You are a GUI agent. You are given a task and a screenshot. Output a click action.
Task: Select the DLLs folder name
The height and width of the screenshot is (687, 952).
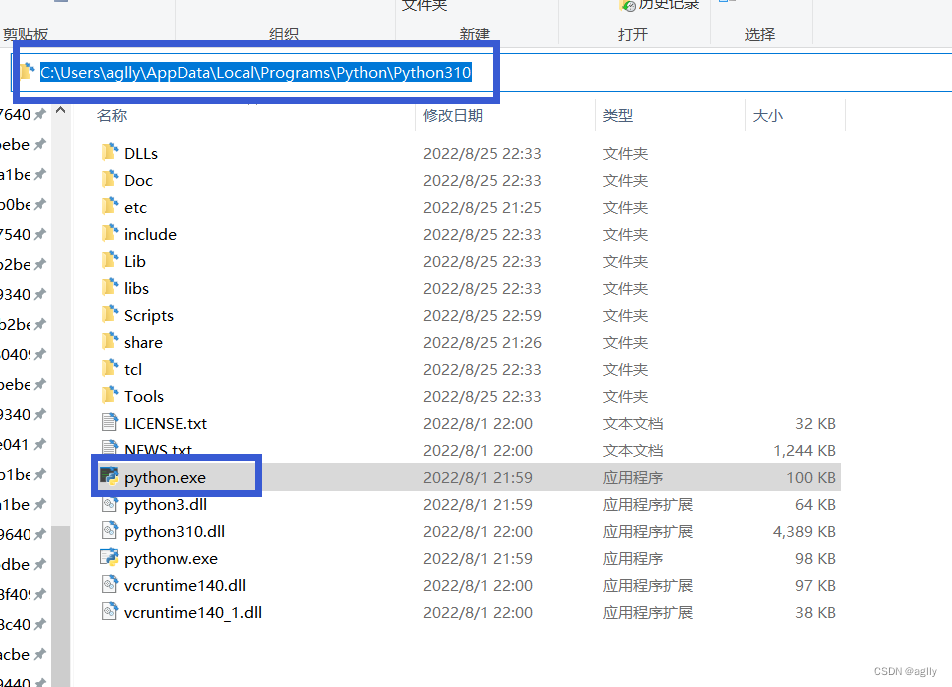tap(141, 154)
